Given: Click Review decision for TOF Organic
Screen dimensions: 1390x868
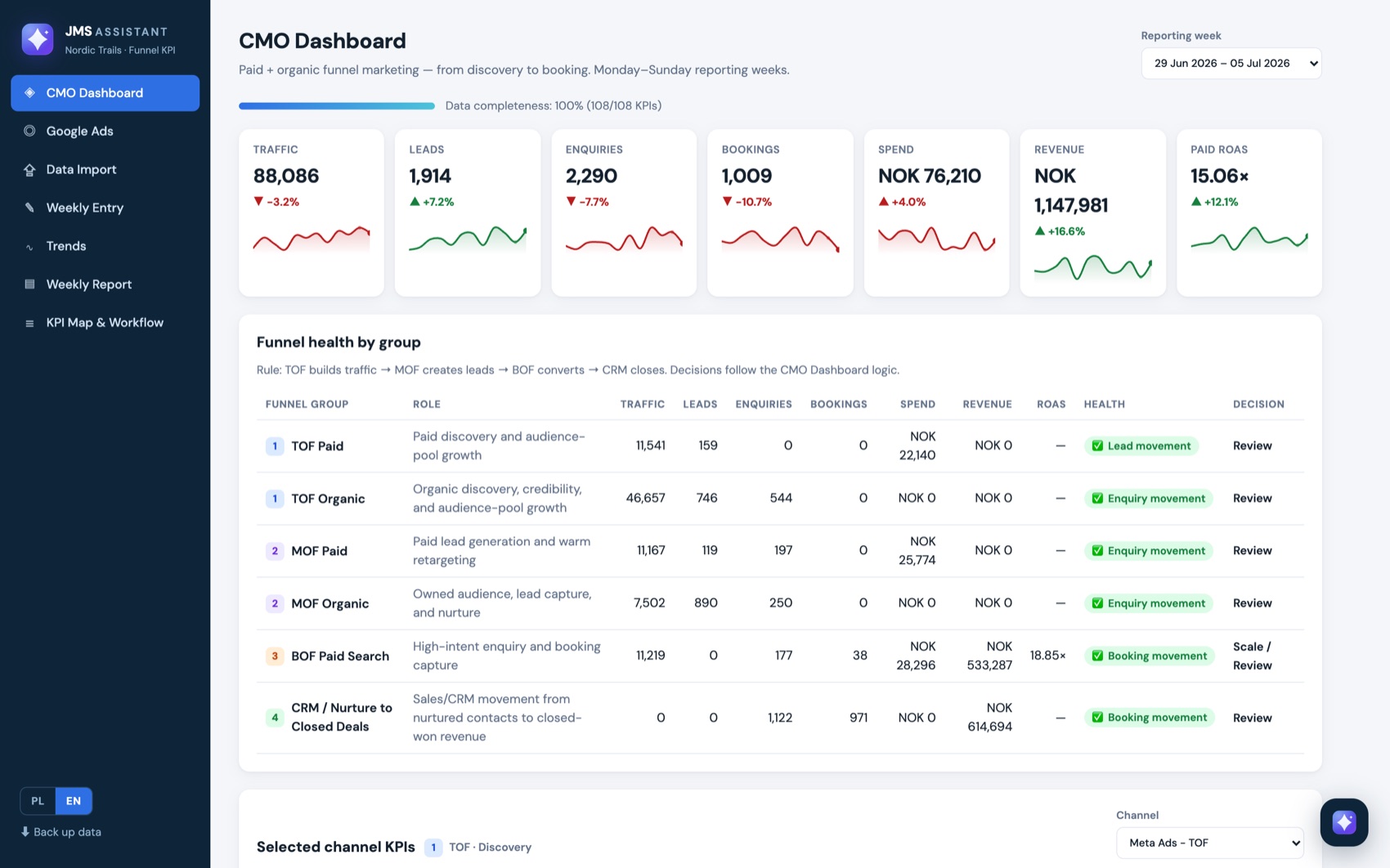Looking at the screenshot, I should tap(1252, 499).
